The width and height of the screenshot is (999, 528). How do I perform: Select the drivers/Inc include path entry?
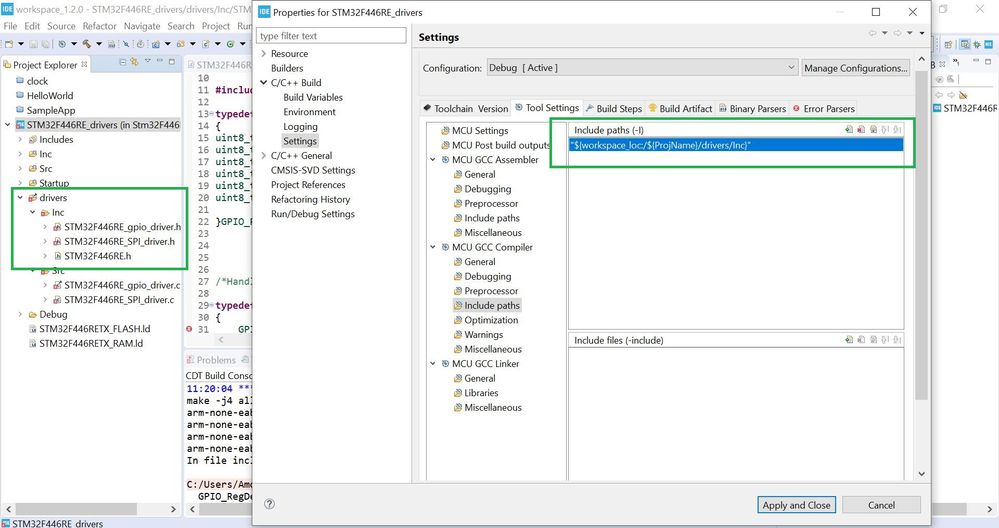736,145
